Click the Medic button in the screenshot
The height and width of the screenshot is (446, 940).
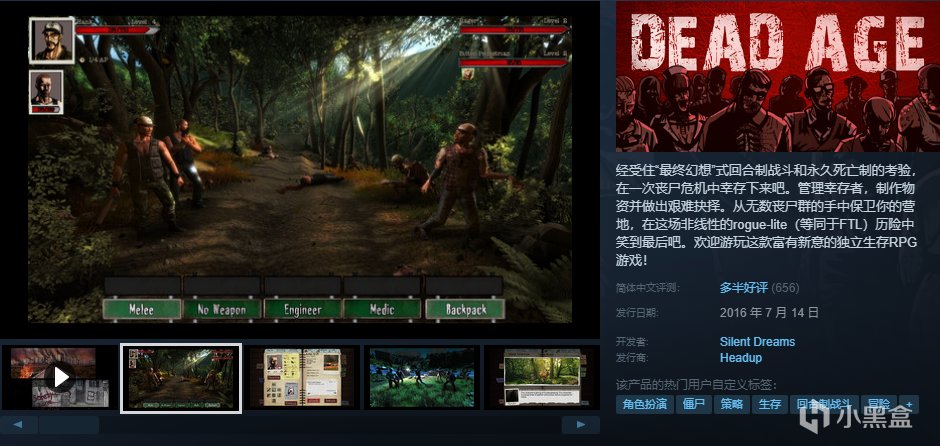(382, 309)
